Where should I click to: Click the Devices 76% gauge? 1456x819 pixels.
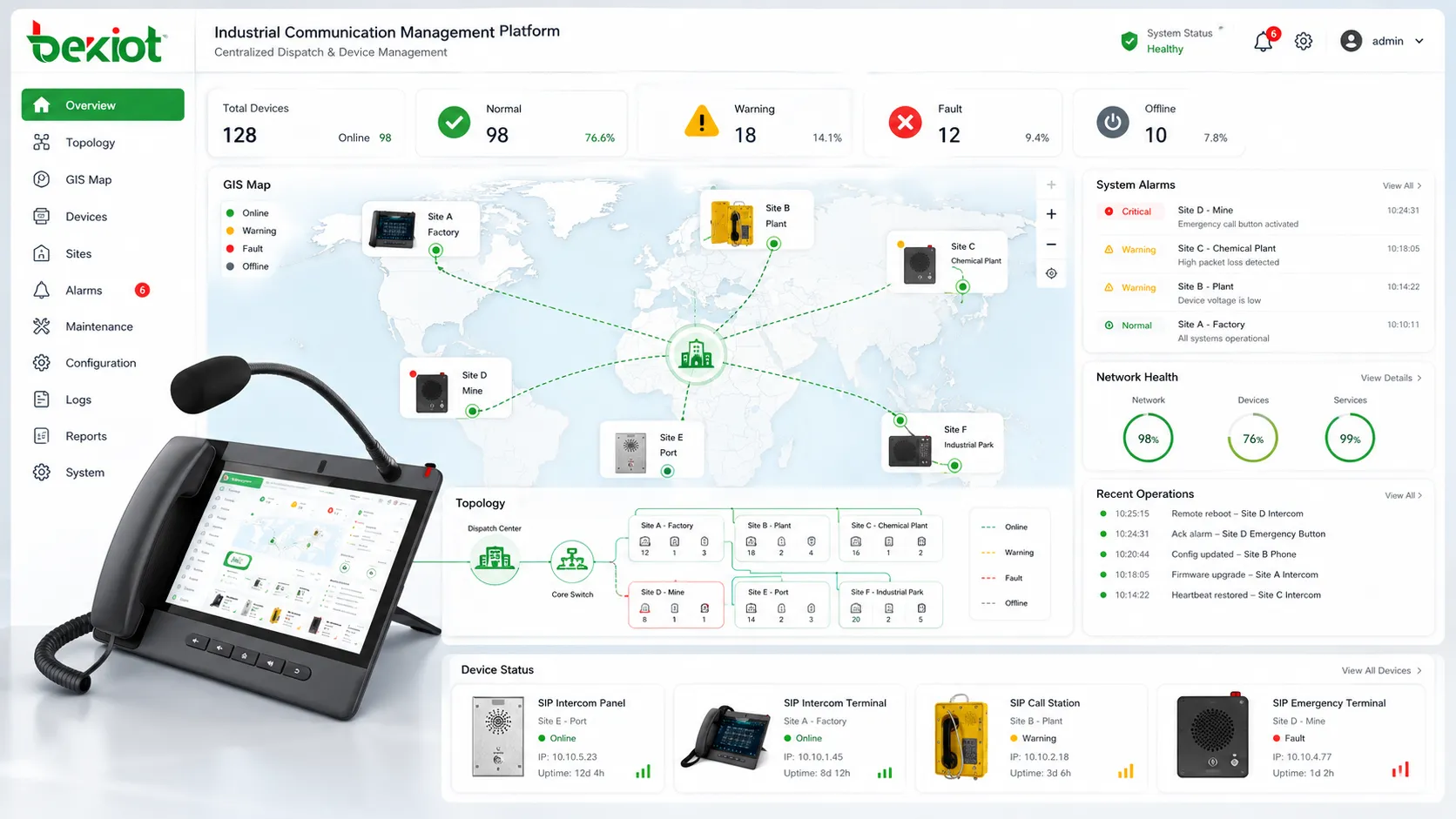(x=1253, y=439)
